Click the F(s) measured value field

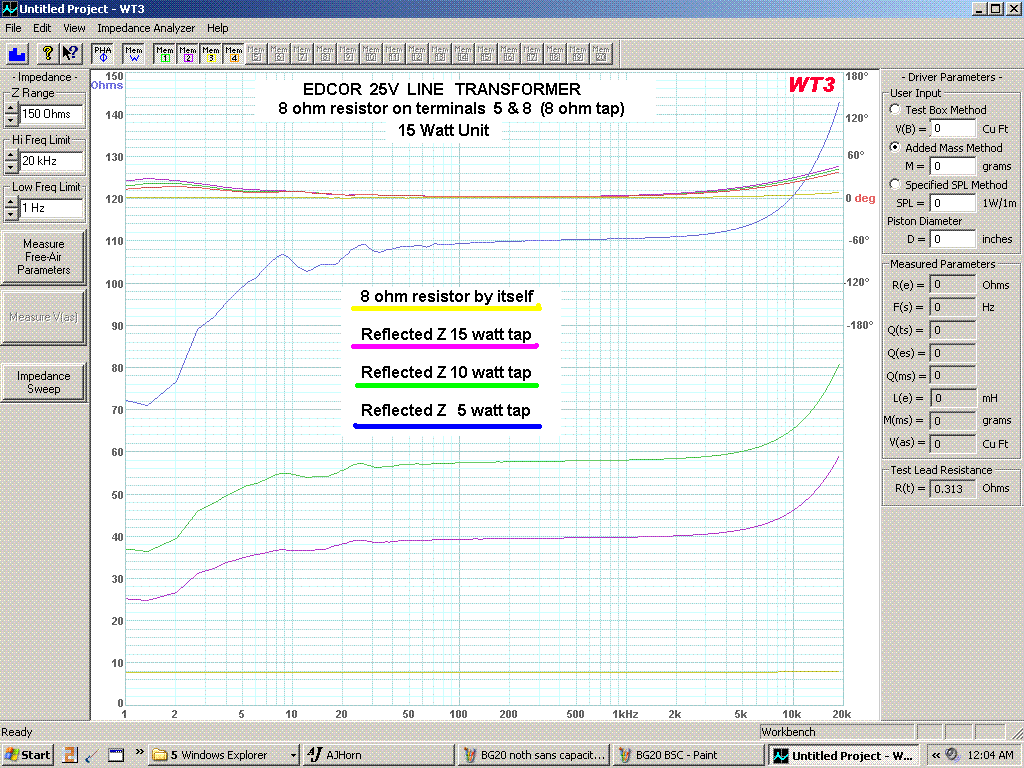click(x=953, y=307)
